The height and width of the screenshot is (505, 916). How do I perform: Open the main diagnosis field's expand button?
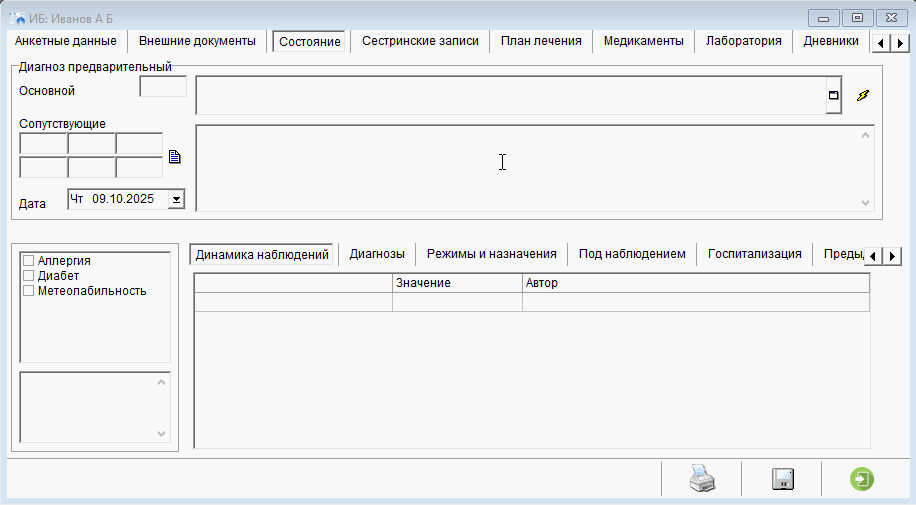click(834, 95)
